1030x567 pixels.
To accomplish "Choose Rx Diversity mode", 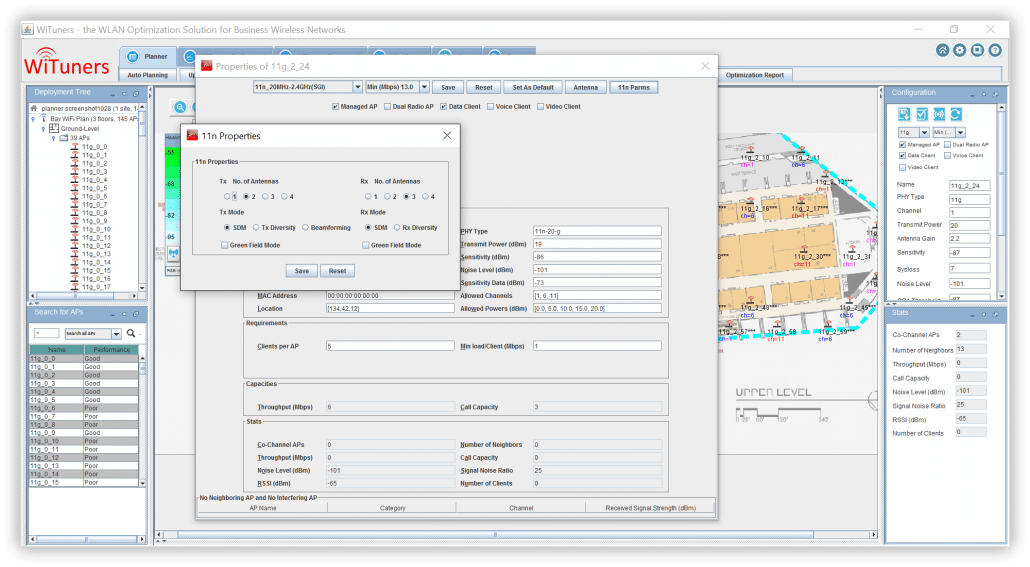I will point(397,227).
